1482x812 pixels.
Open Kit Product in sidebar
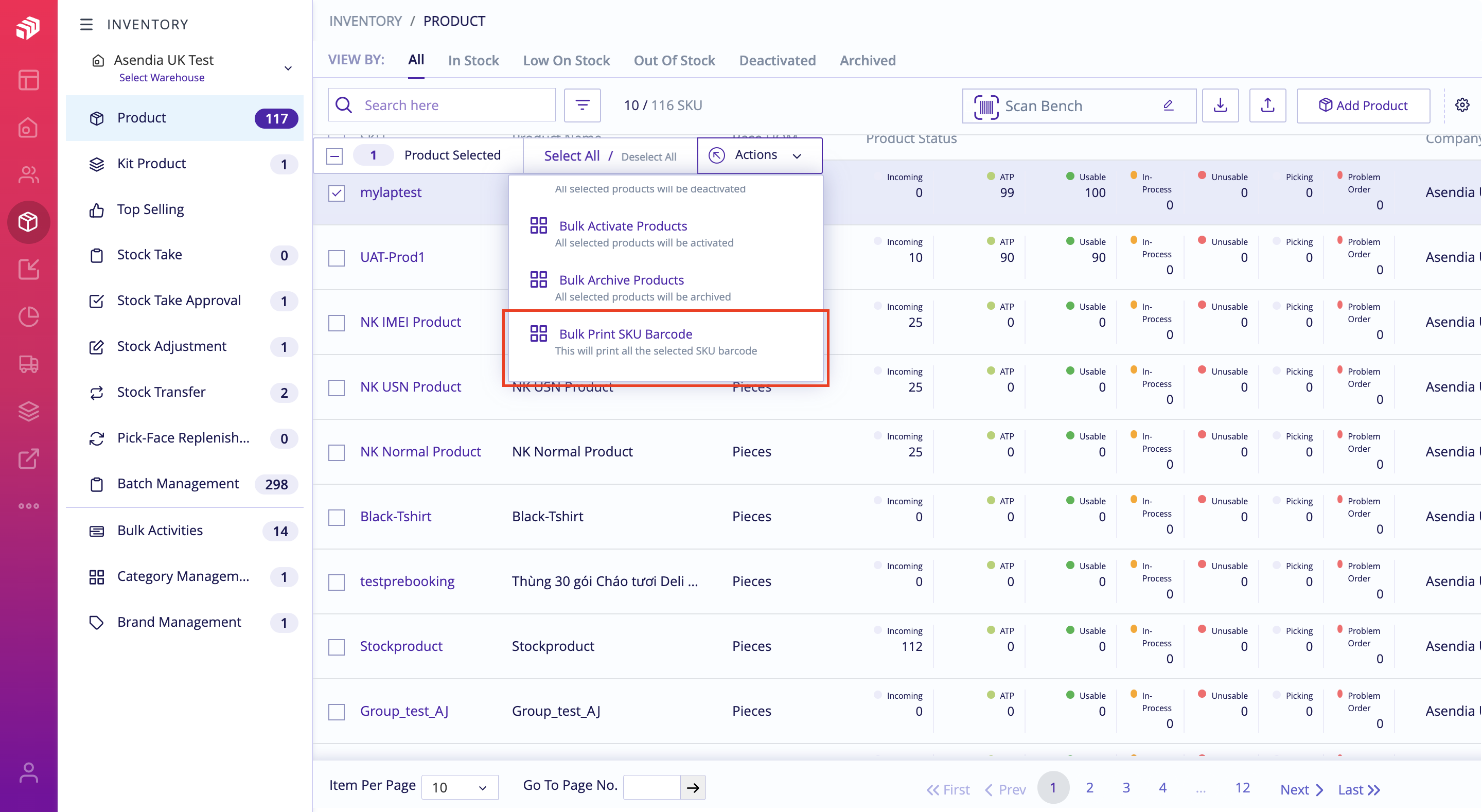[185, 164]
